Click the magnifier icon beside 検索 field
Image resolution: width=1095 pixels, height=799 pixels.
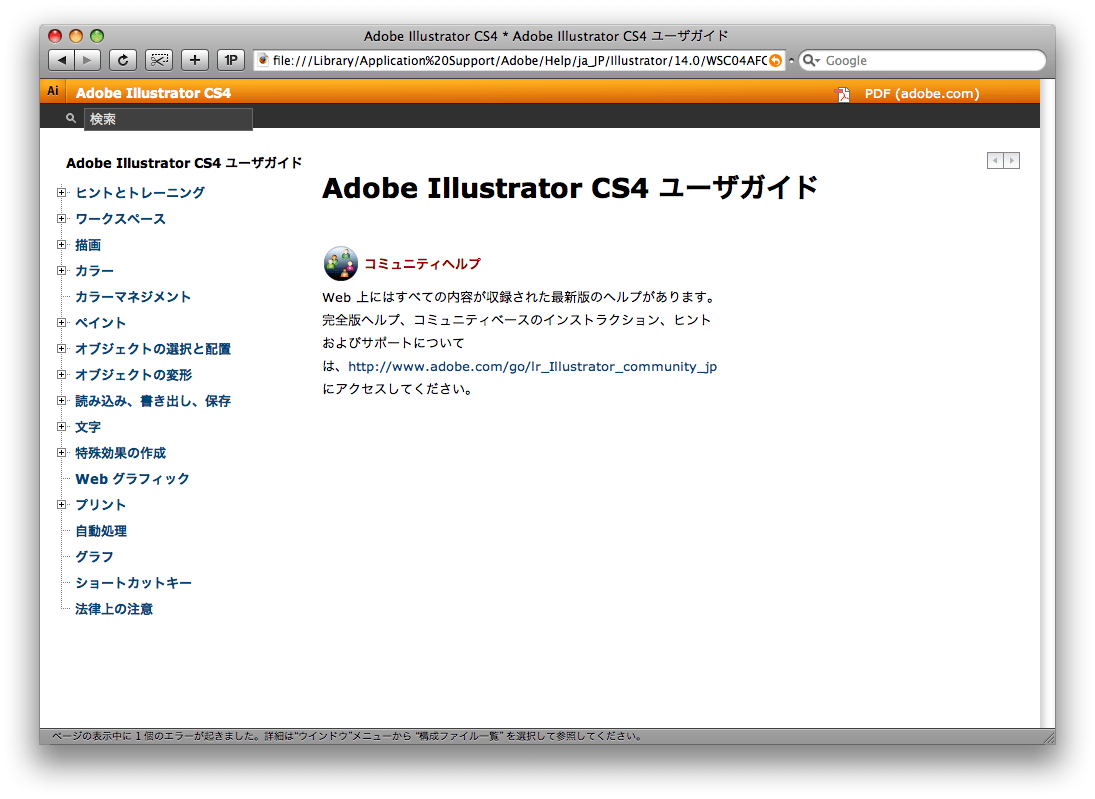click(x=71, y=119)
